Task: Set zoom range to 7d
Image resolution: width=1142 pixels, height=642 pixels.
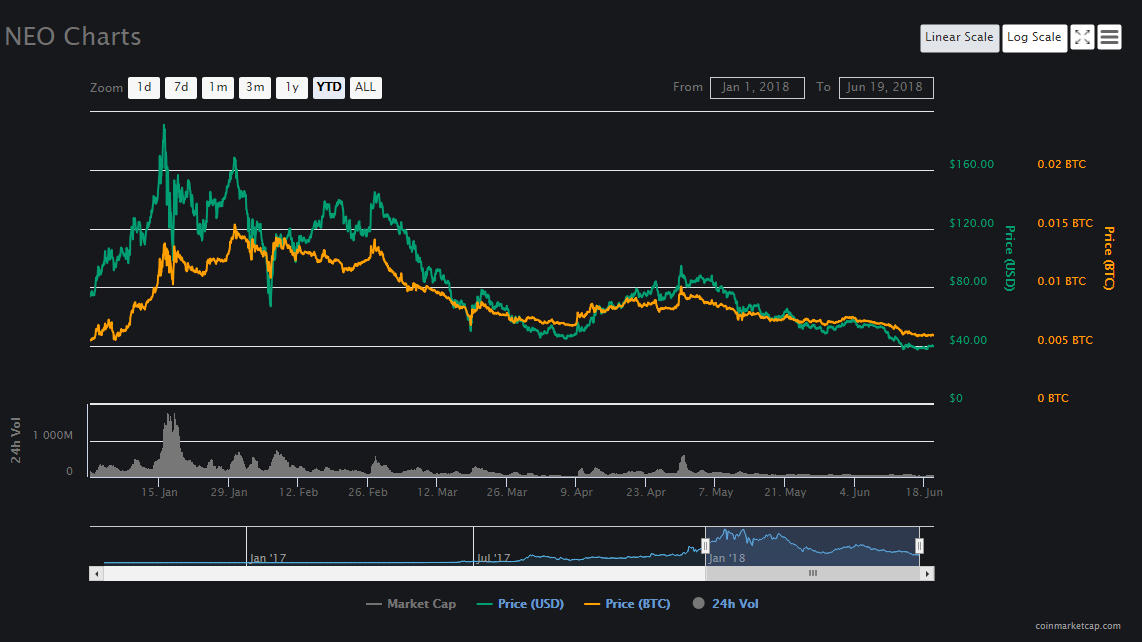Action: (181, 87)
